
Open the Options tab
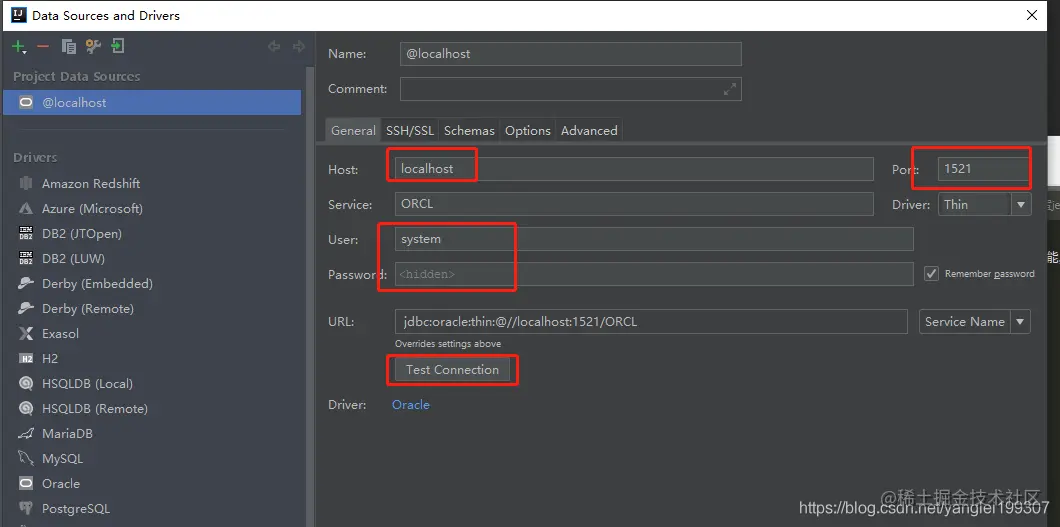527,130
